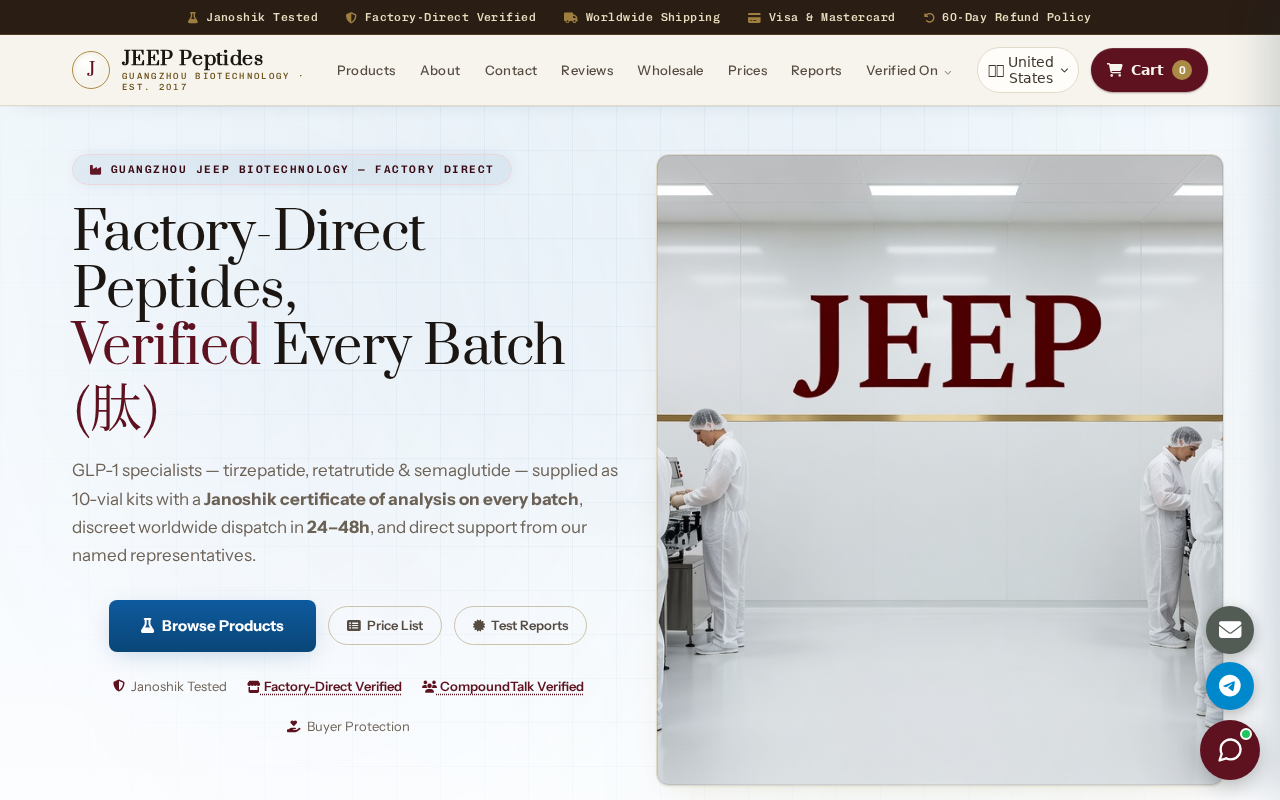Open the Price List button
This screenshot has height=800, width=1280.
(x=385, y=626)
